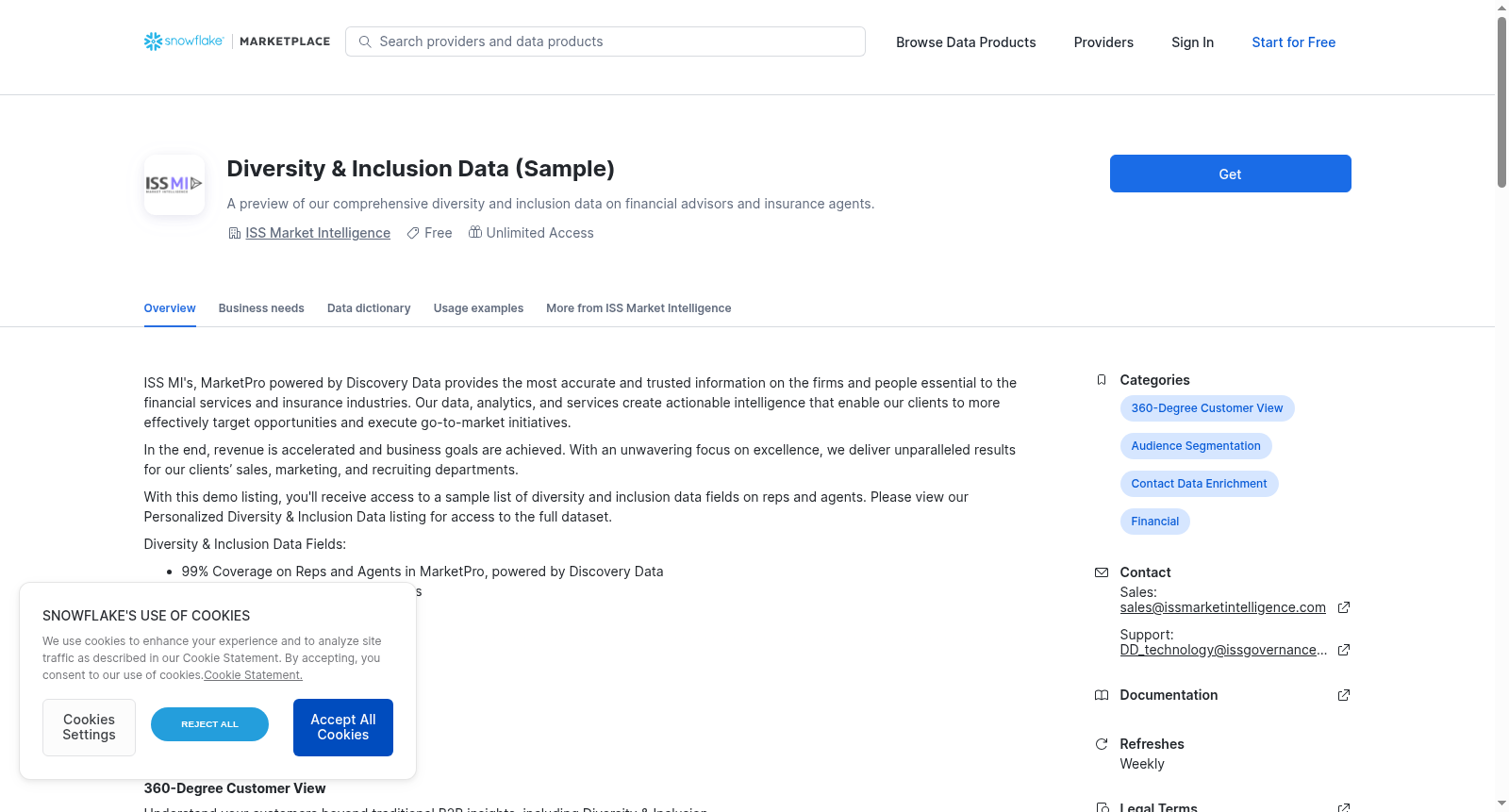Click the Refreshes circular arrow icon
This screenshot has width=1509, height=812.
(1101, 744)
